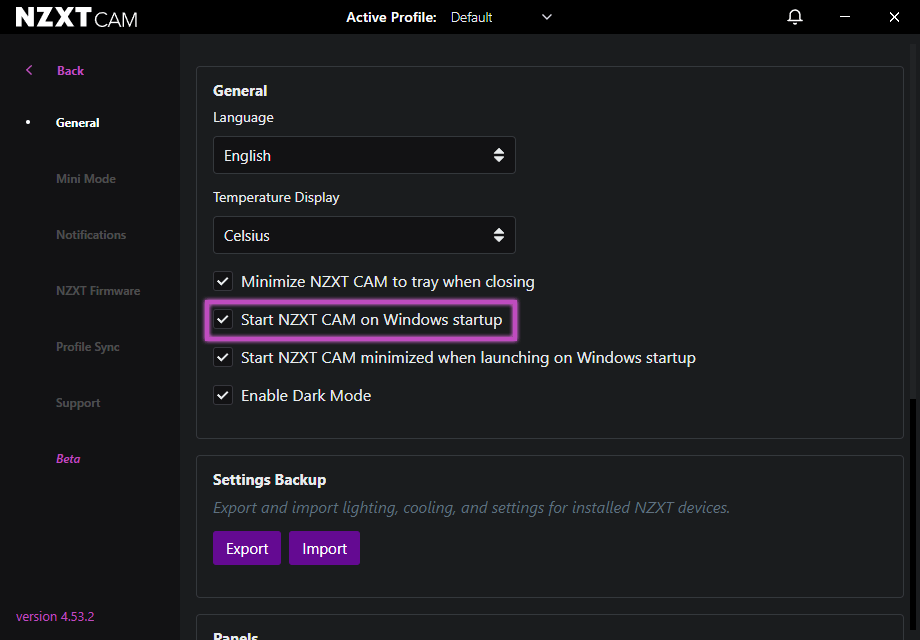Go to NZXT Firmware settings
Viewport: 920px width, 640px height.
(x=98, y=290)
